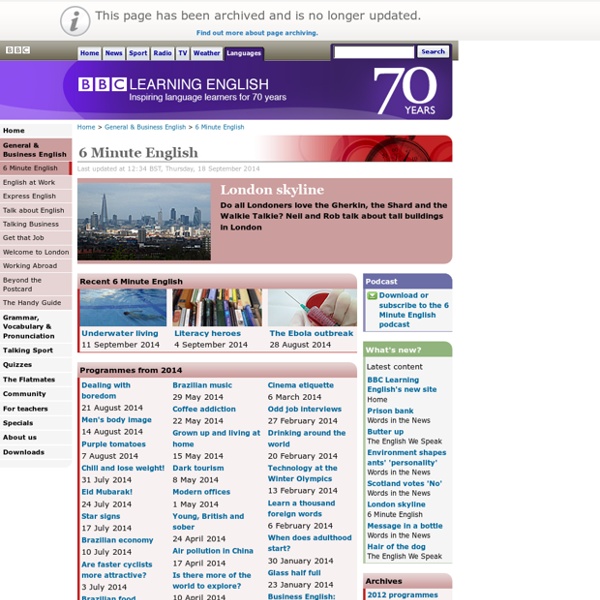Click the Search button
This screenshot has height=600, width=600.
point(433,52)
